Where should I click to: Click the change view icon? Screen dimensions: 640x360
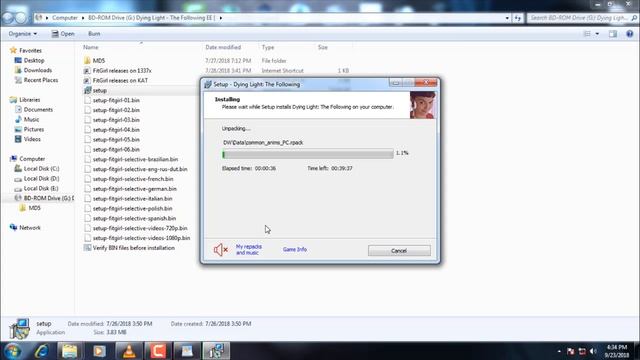point(587,34)
